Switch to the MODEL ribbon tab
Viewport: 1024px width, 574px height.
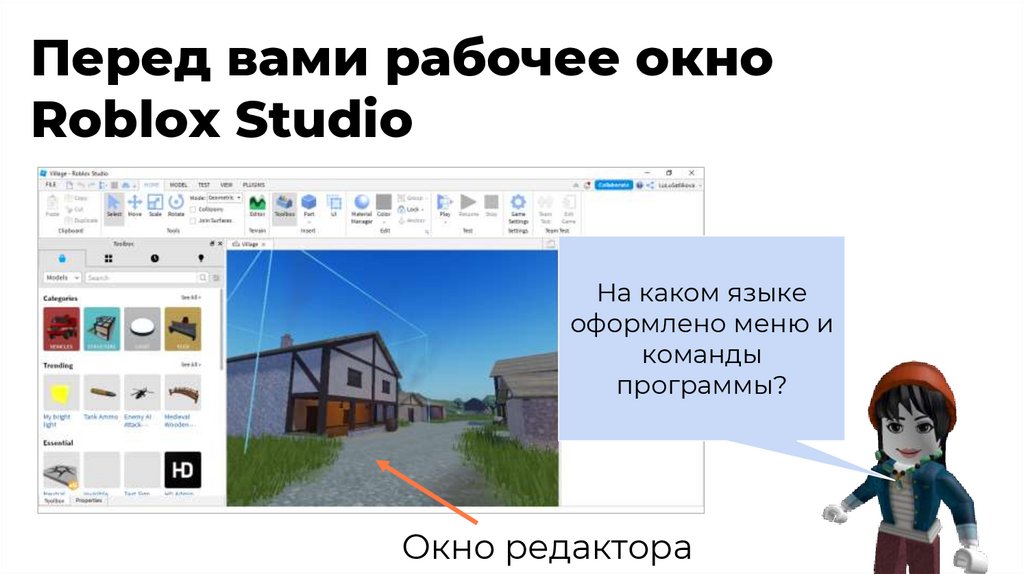pos(178,185)
